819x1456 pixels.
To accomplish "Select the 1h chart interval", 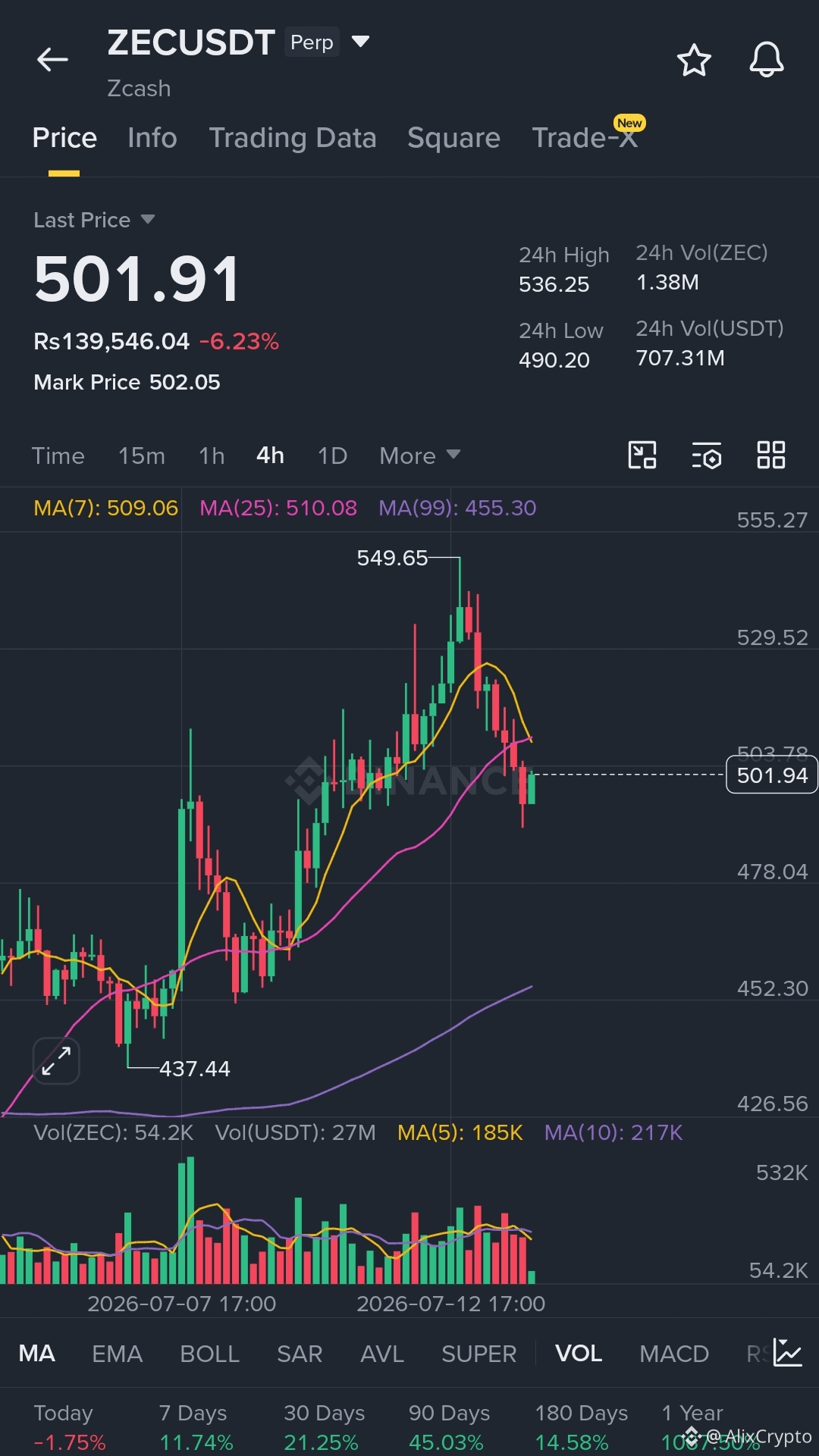I will (x=212, y=456).
